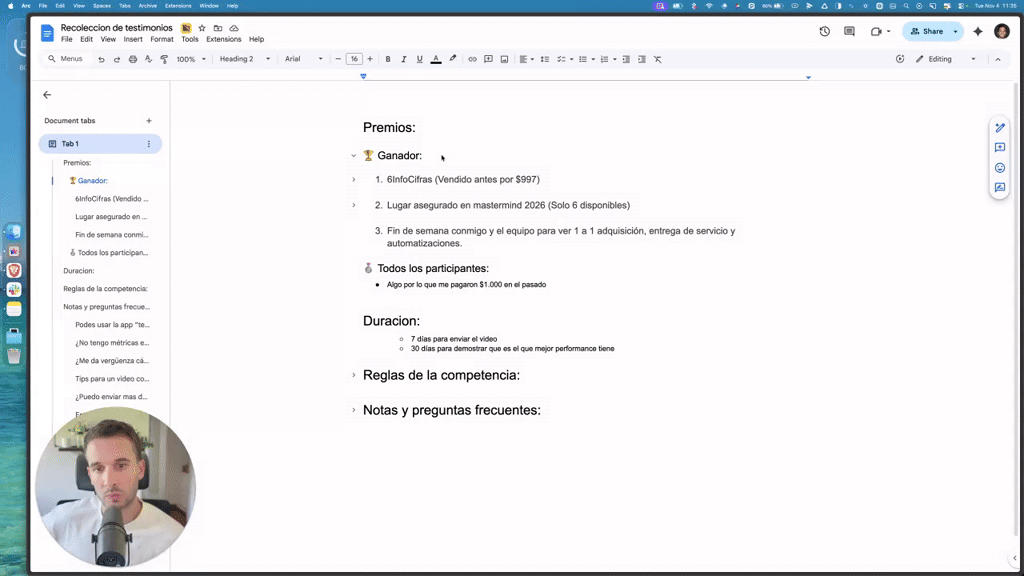The height and width of the screenshot is (576, 1024).
Task: Open the File menu
Action: (67, 39)
